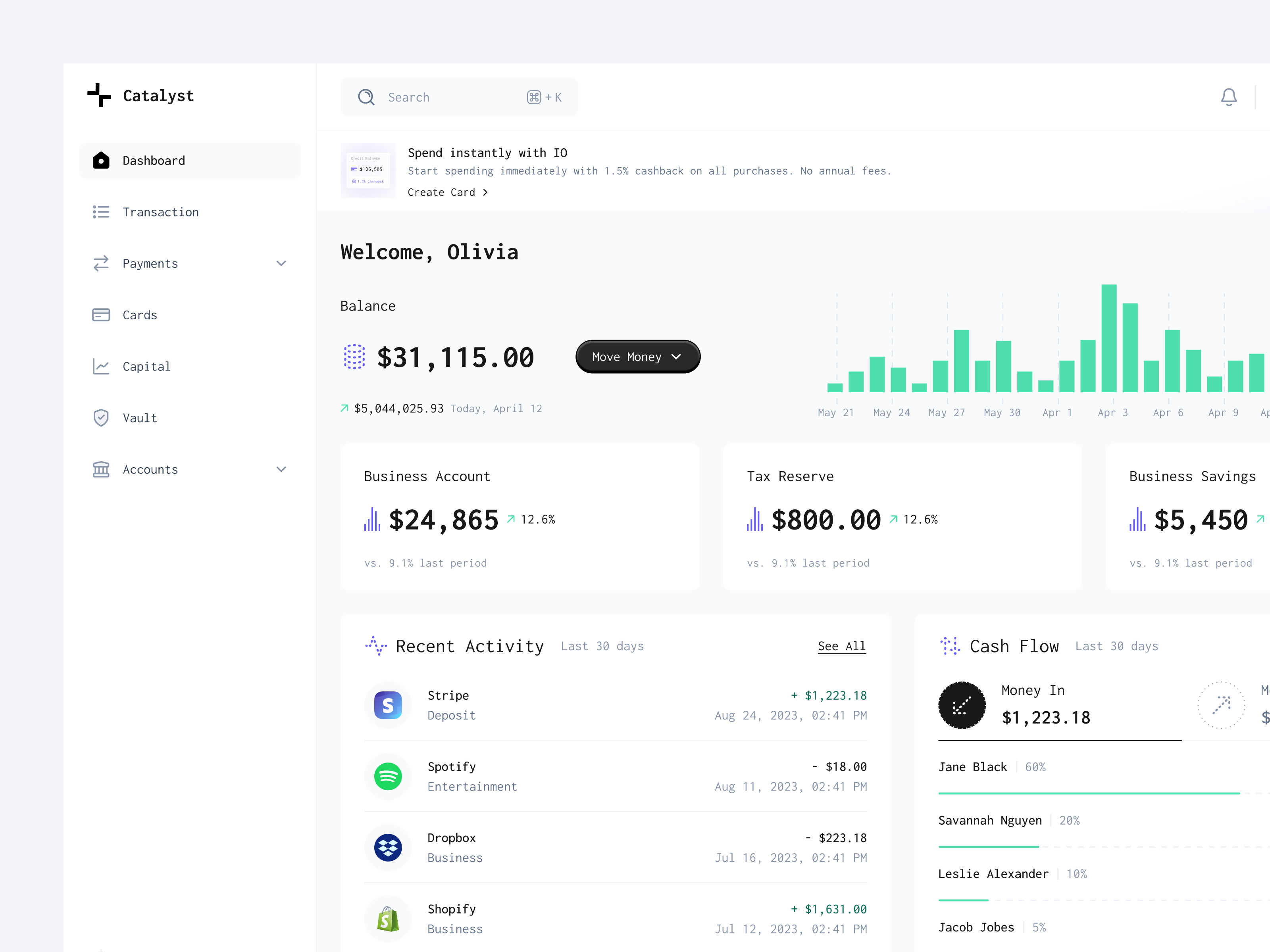Click the Recent Activity pulse icon
The height and width of the screenshot is (952, 1270).
(x=376, y=645)
